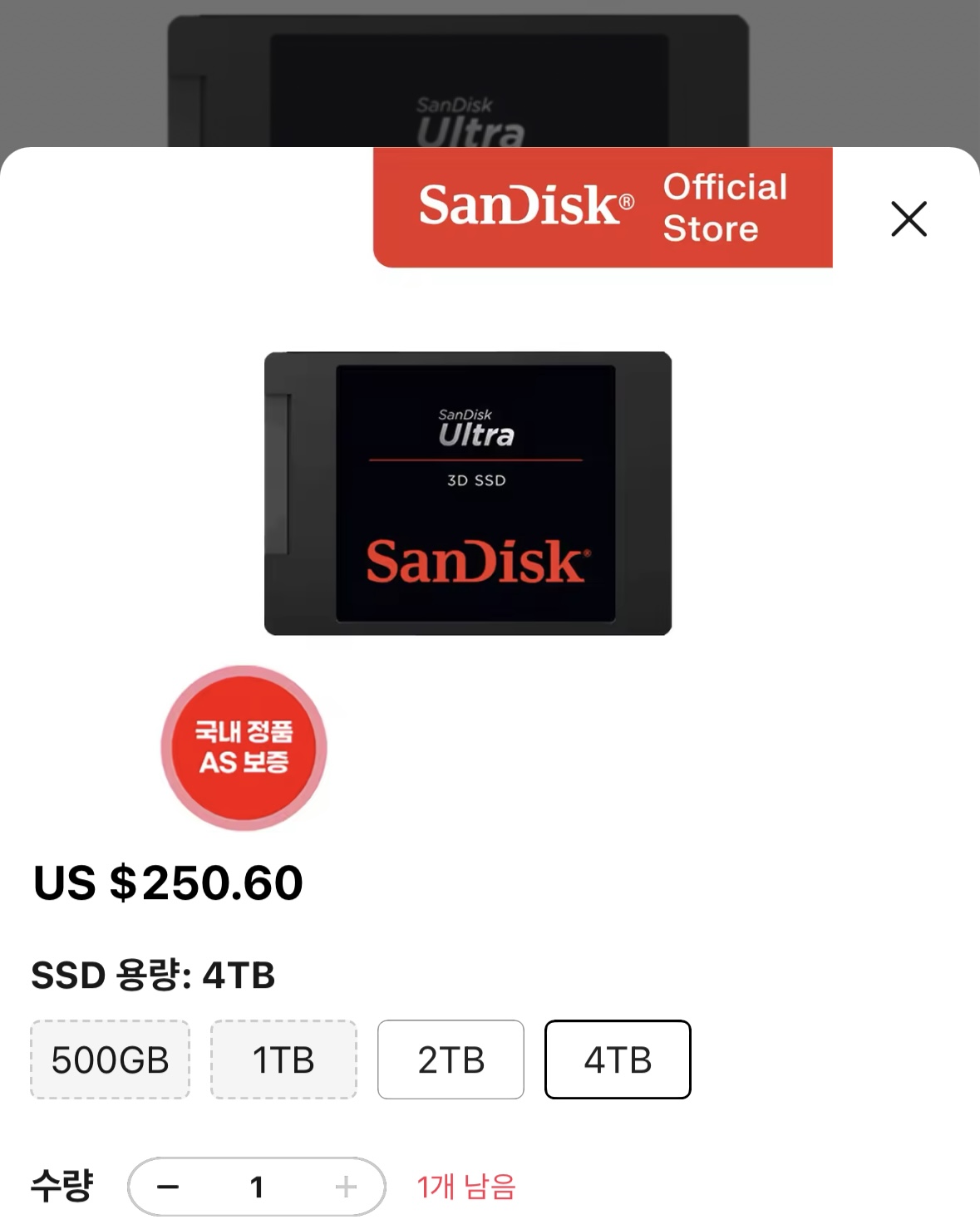The image size is (980, 1229).
Task: Tap the SanDisk logo in red banner
Action: 526,204
